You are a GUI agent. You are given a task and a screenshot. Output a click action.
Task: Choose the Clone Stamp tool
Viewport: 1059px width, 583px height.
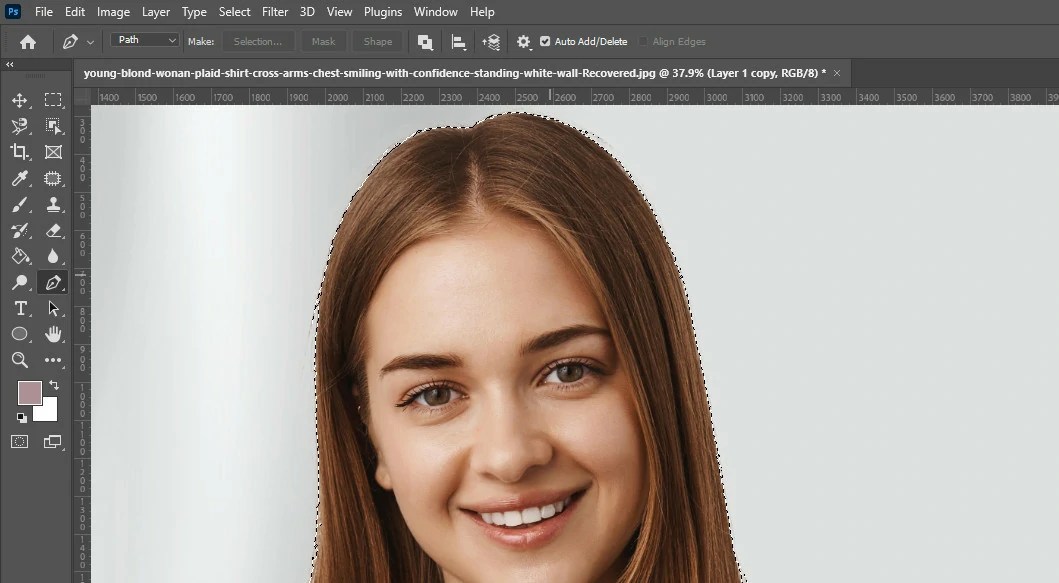pyautogui.click(x=54, y=204)
